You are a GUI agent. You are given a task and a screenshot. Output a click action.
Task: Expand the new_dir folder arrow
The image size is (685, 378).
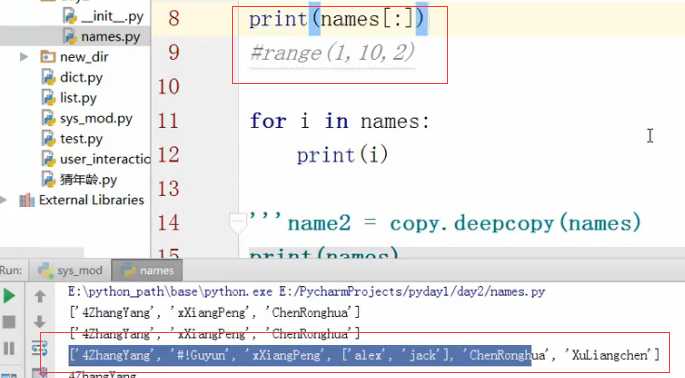[x=24, y=57]
